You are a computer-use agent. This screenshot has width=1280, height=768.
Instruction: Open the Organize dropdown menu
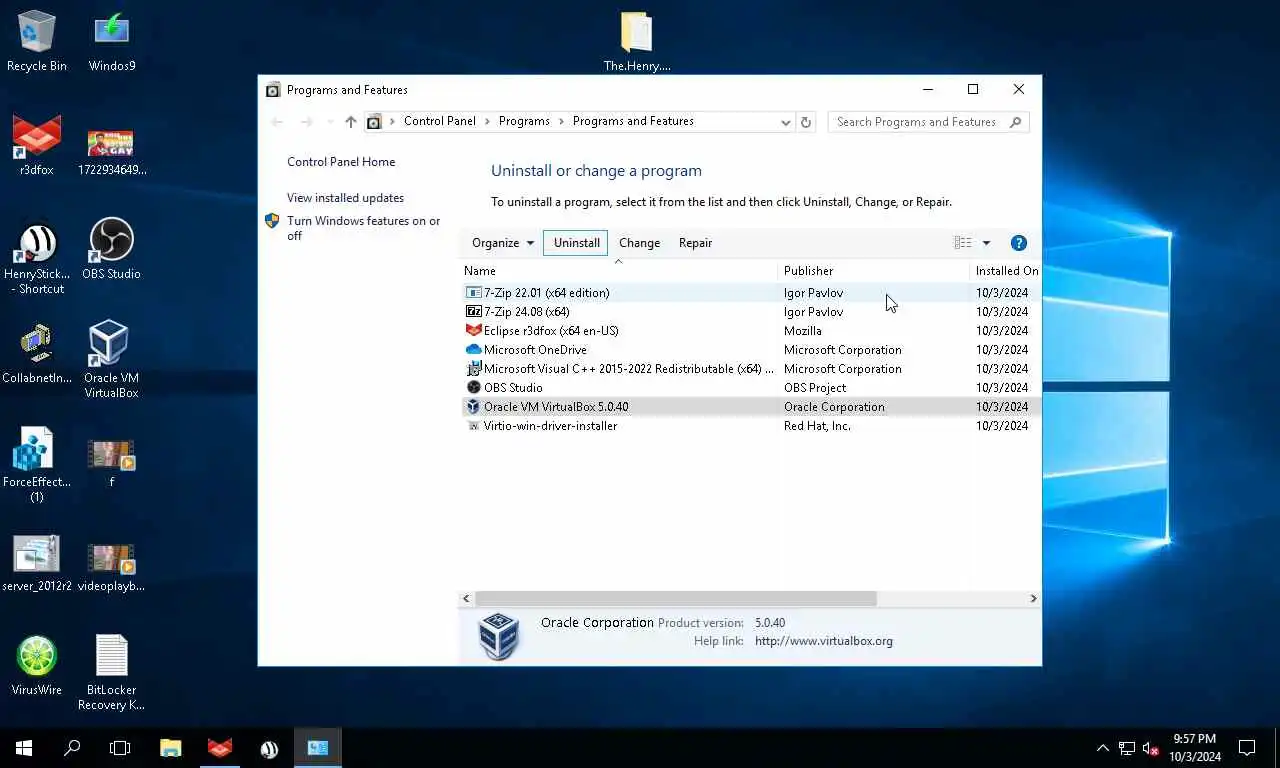click(x=503, y=243)
